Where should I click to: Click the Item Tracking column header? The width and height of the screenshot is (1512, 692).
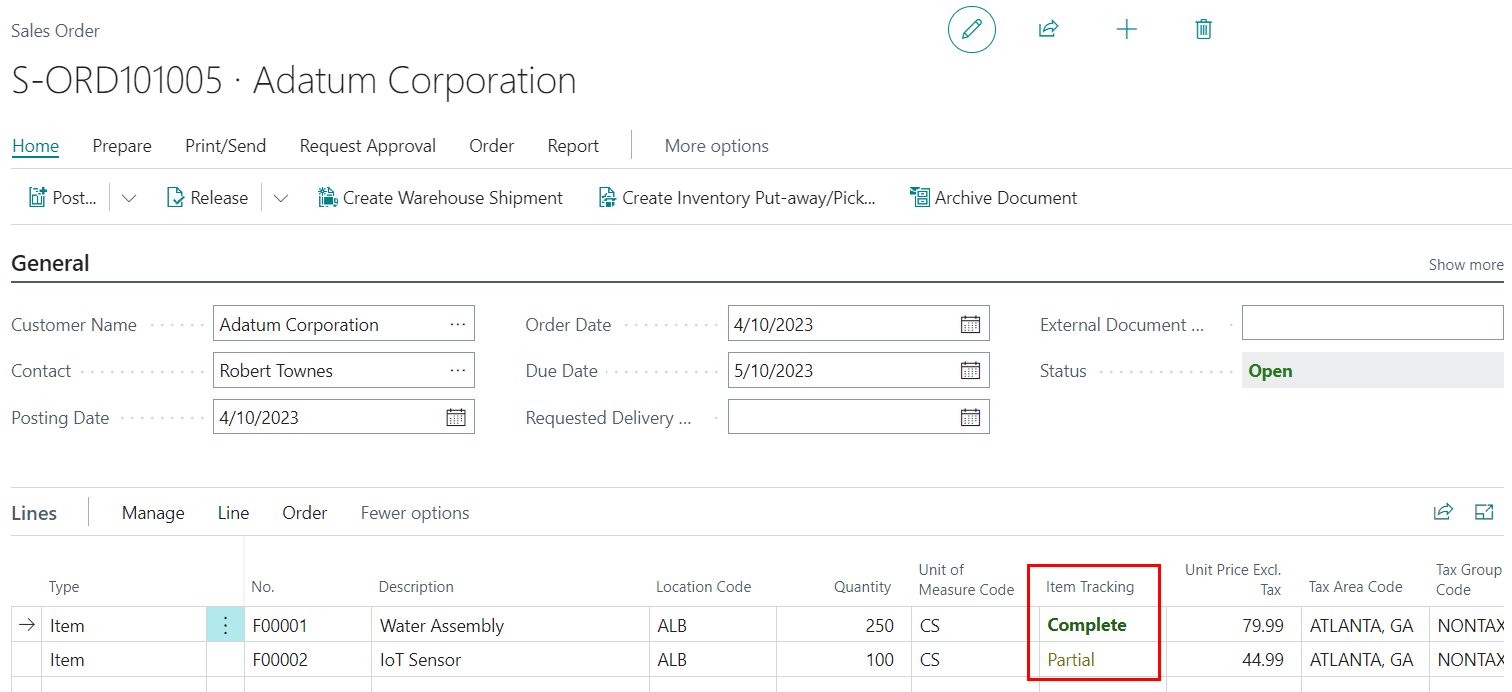click(x=1090, y=587)
